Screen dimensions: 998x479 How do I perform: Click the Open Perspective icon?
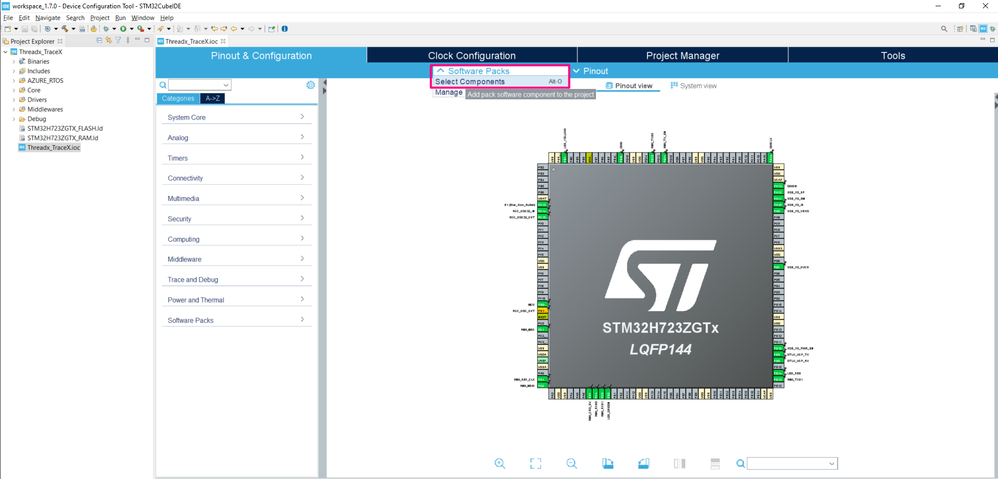click(x=960, y=29)
